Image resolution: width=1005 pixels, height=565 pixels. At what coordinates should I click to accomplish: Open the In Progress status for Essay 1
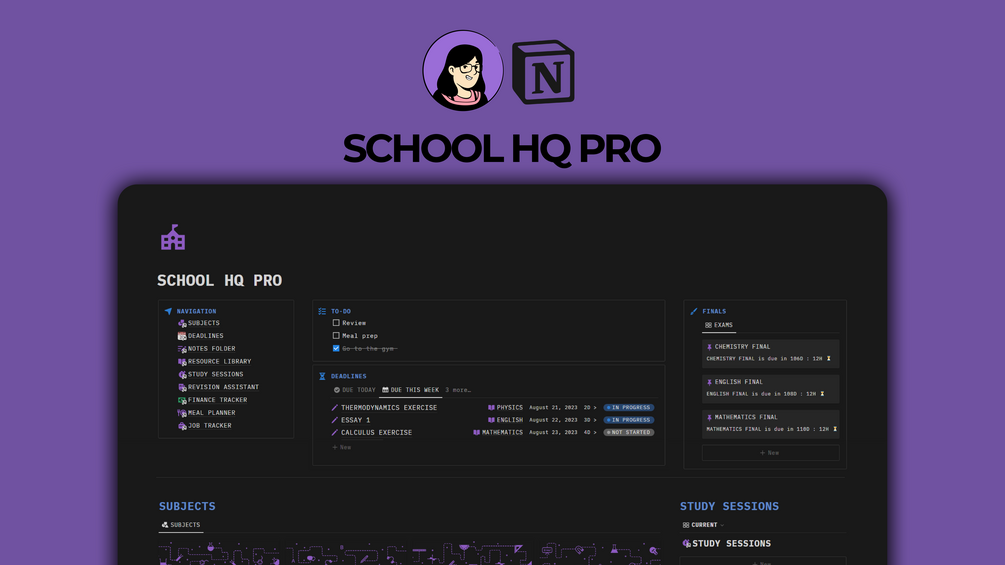[x=629, y=420]
